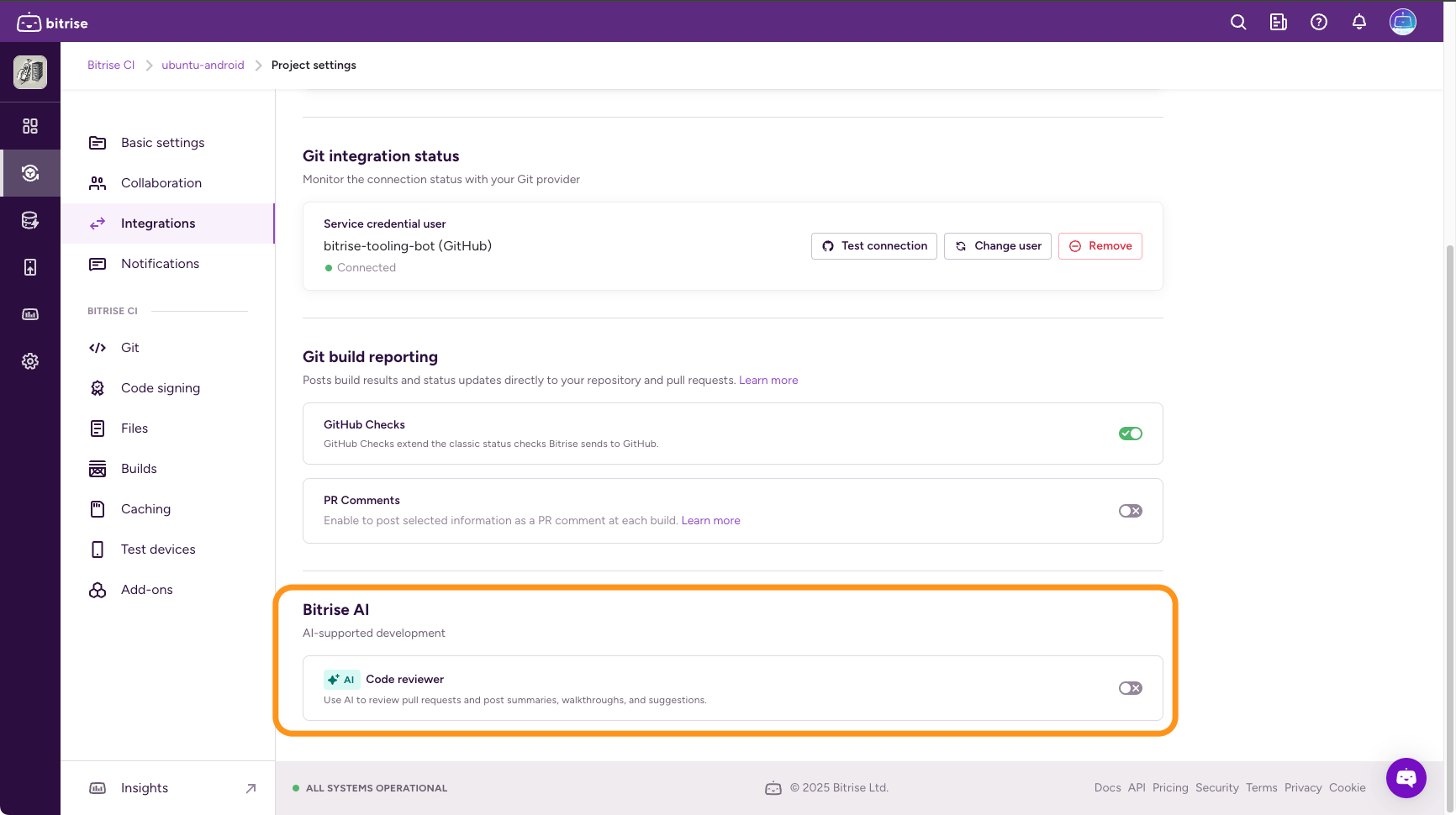
Task: Click the Remove credential user button
Action: point(1100,246)
